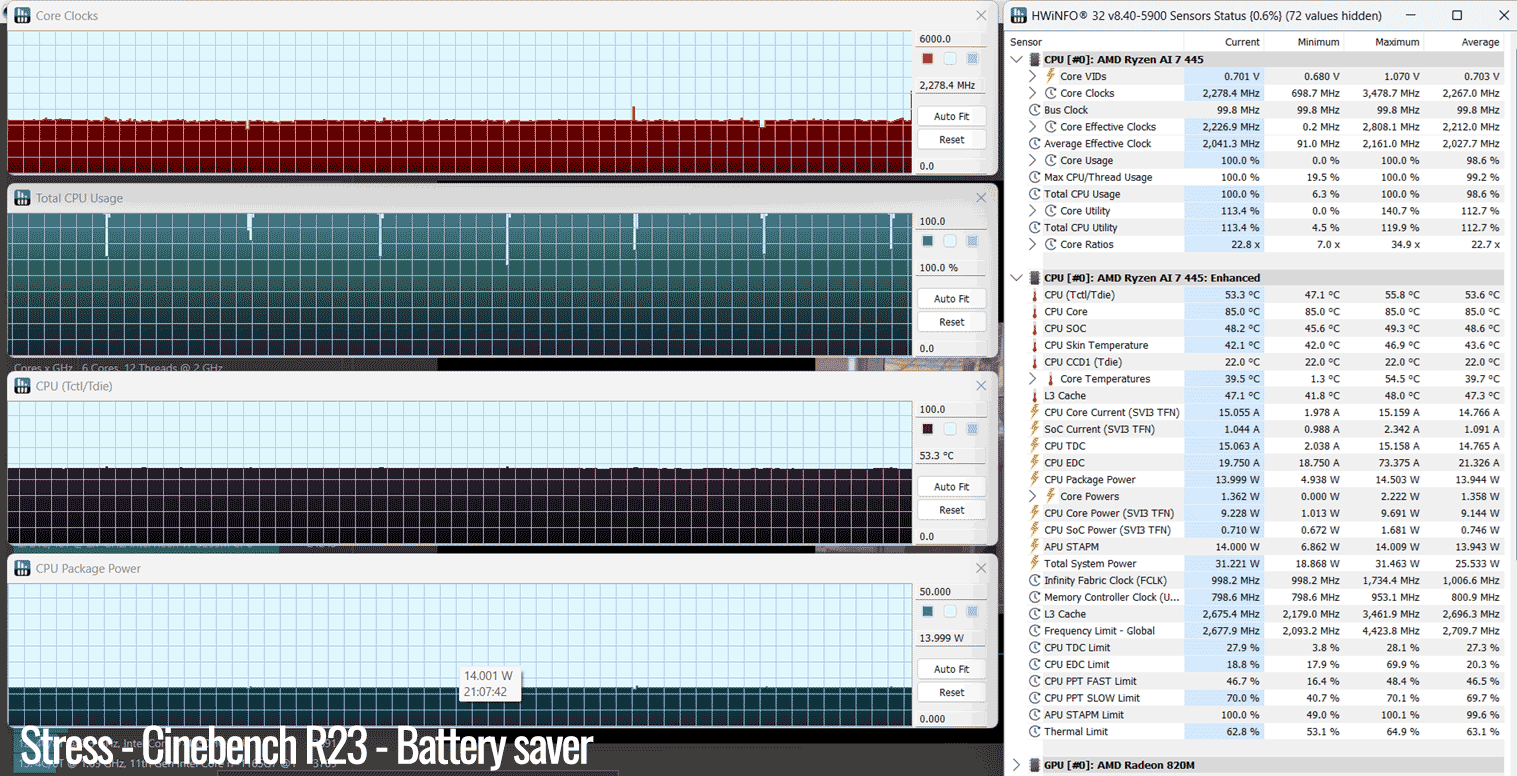The image size is (1517, 776).
Task: Click Auto Fit in the Total CPU Usage window
Action: (x=951, y=298)
